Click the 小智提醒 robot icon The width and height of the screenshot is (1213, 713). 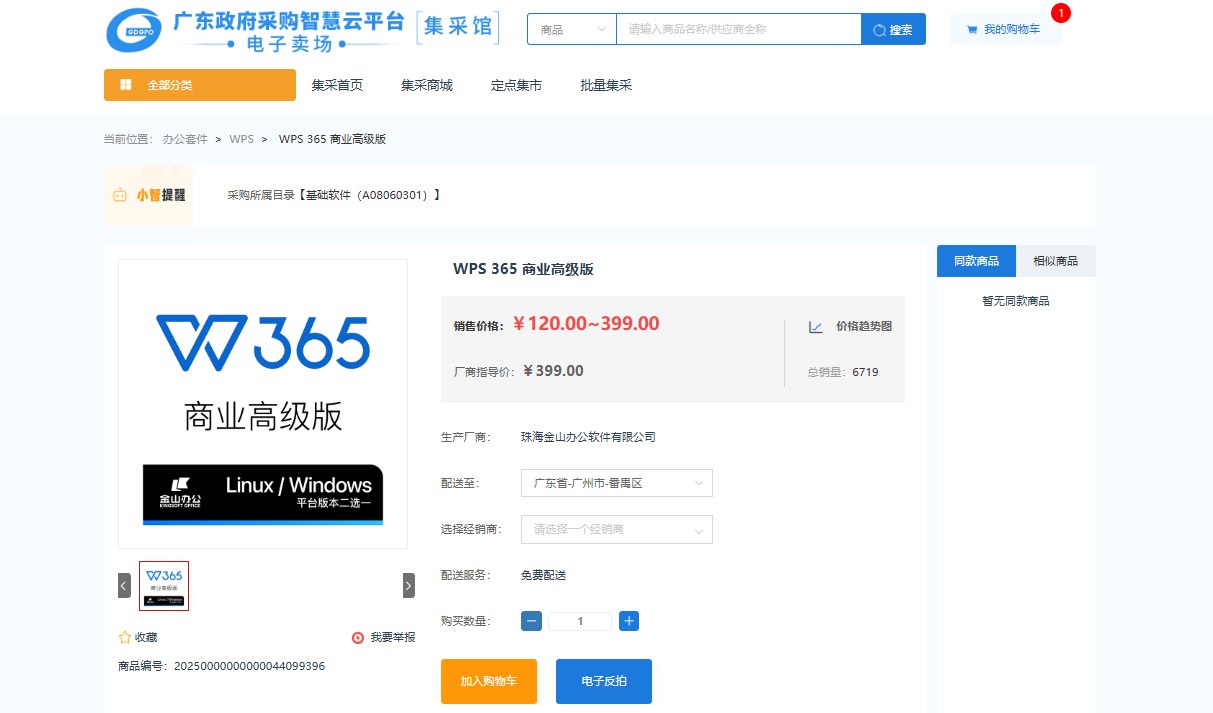[x=120, y=195]
